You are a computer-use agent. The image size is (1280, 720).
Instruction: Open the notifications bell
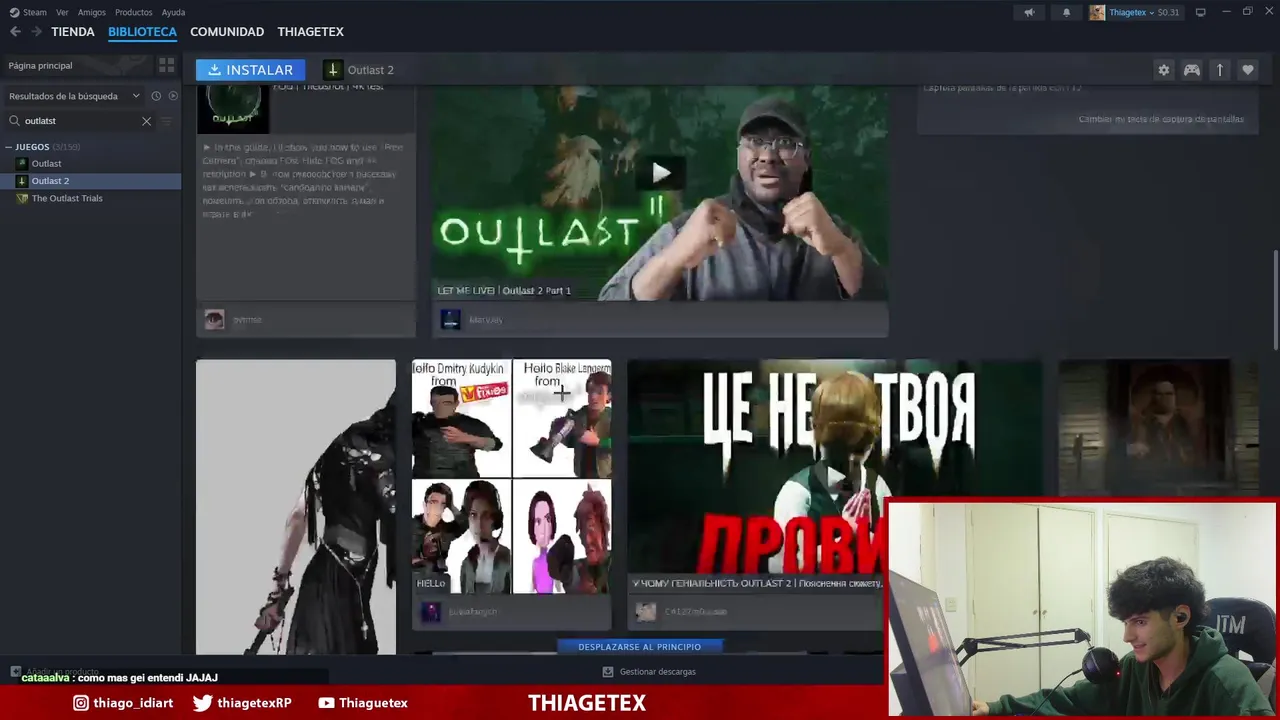tap(1066, 12)
